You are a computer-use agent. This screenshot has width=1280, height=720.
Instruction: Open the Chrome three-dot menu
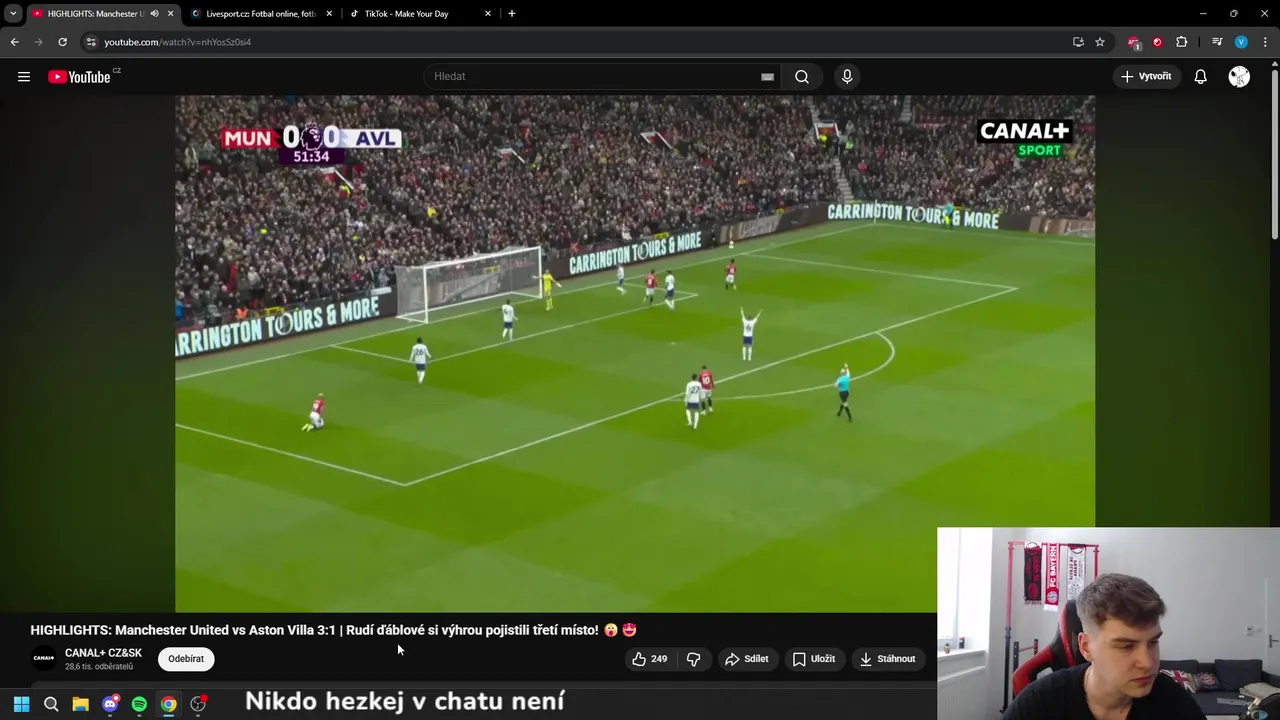1265,42
